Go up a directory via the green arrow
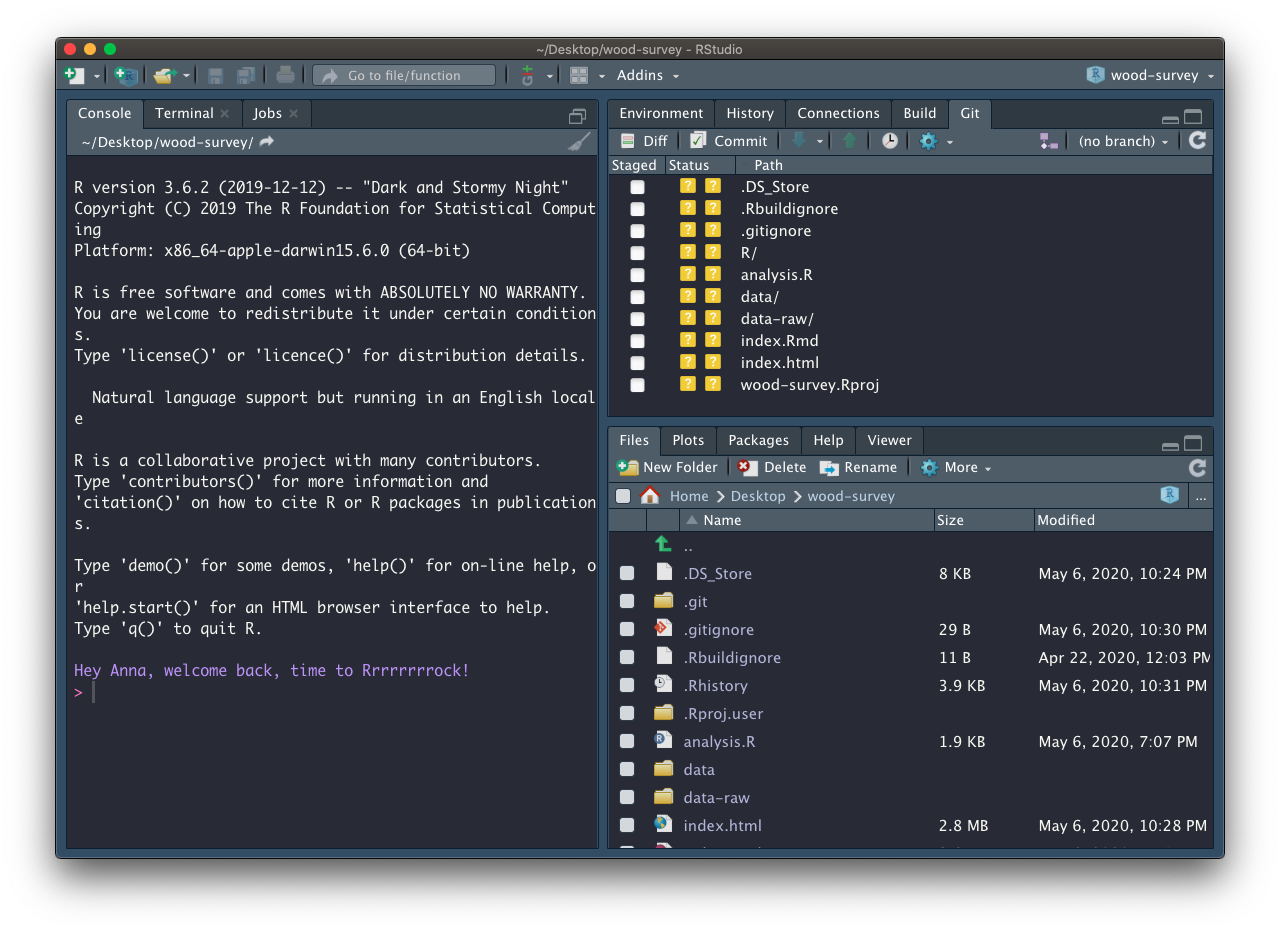This screenshot has width=1280, height=932. pyautogui.click(x=663, y=545)
